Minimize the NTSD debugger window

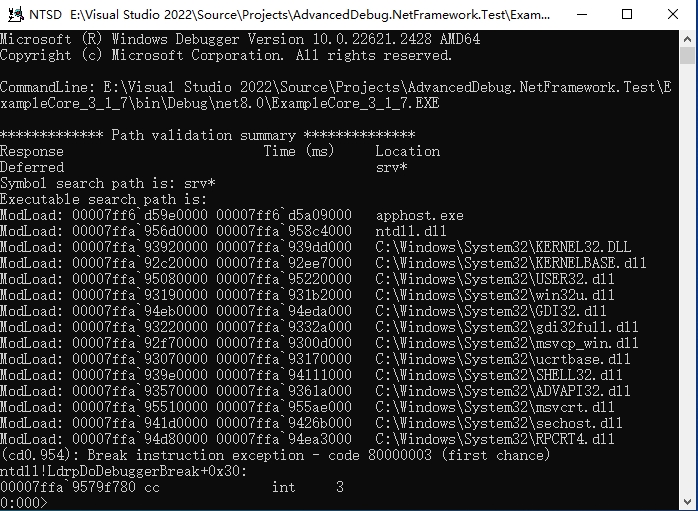(581, 15)
